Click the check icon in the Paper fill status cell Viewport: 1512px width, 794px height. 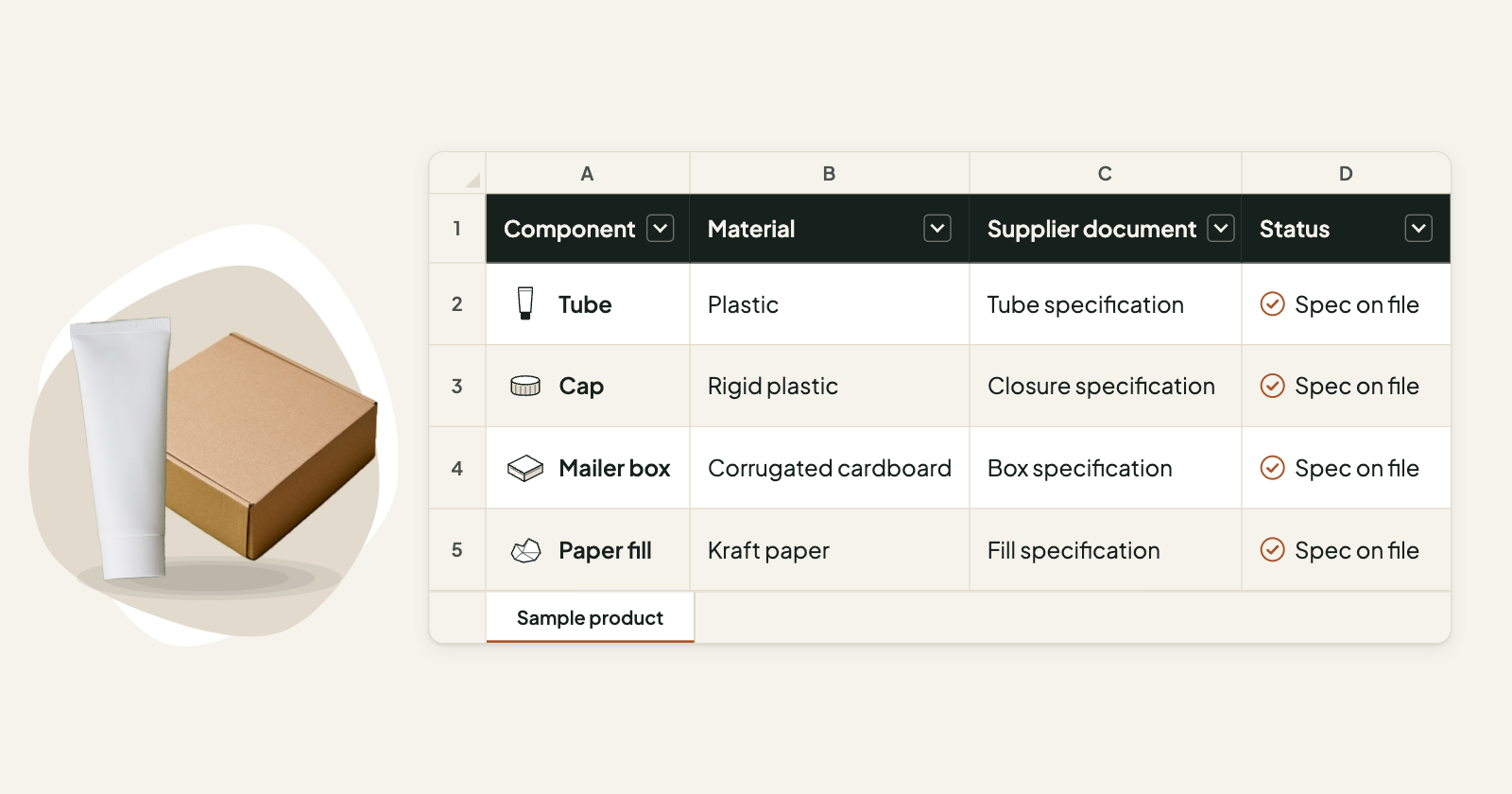pyautogui.click(x=1273, y=550)
